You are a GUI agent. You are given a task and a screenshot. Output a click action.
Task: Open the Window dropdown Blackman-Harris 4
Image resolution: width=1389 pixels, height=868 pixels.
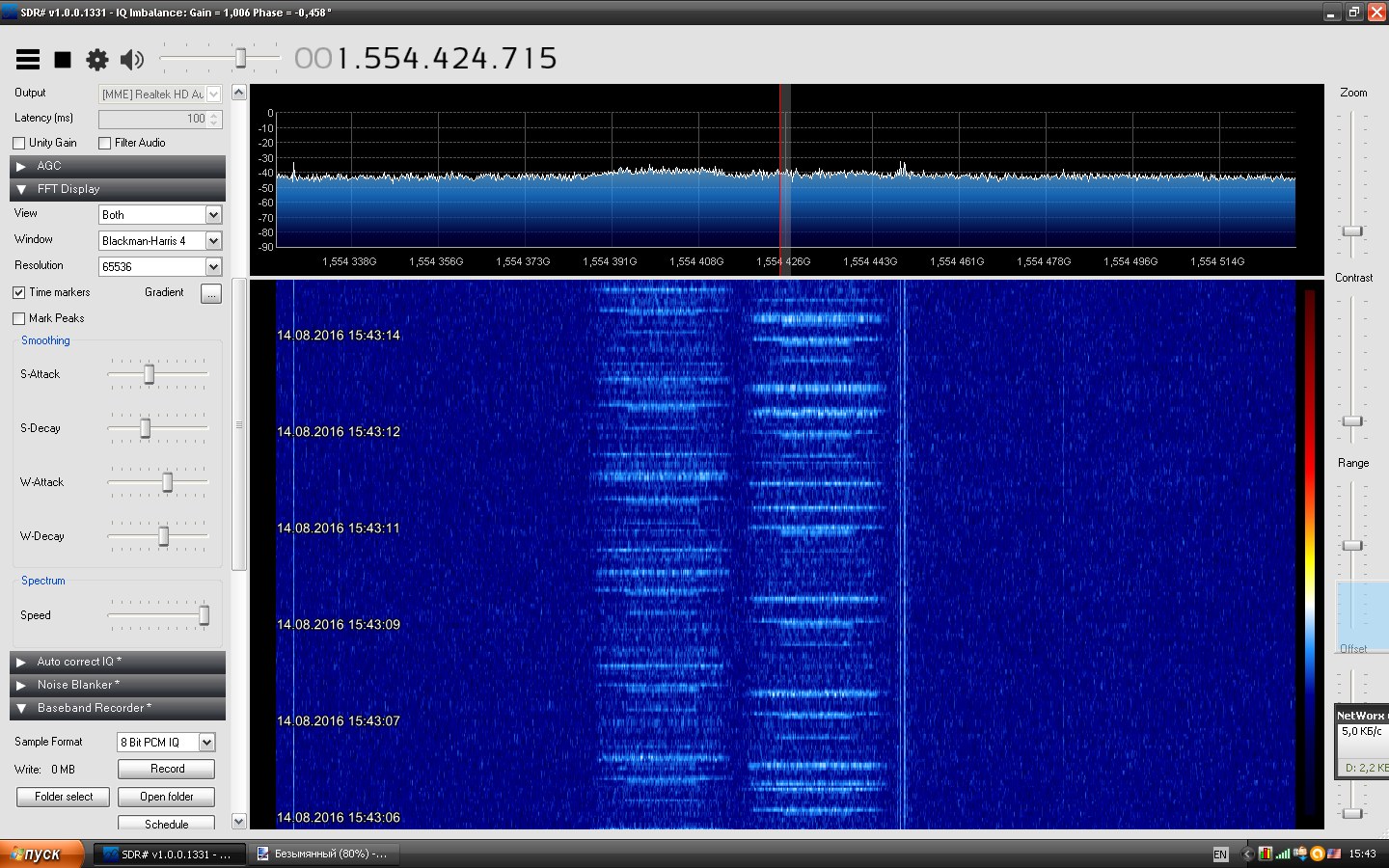pyautogui.click(x=160, y=241)
